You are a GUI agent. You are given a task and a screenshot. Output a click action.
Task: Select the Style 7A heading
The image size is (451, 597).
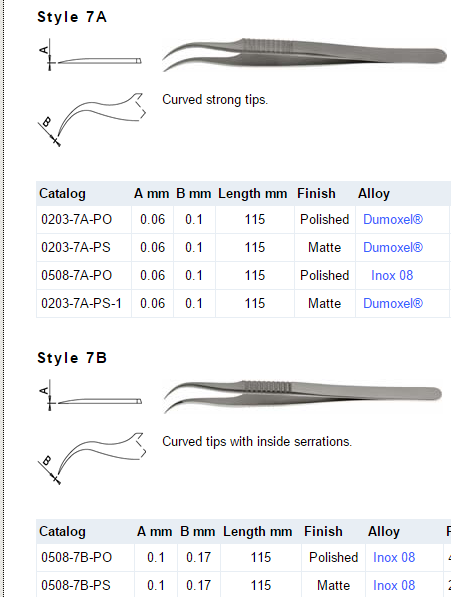[72, 17]
